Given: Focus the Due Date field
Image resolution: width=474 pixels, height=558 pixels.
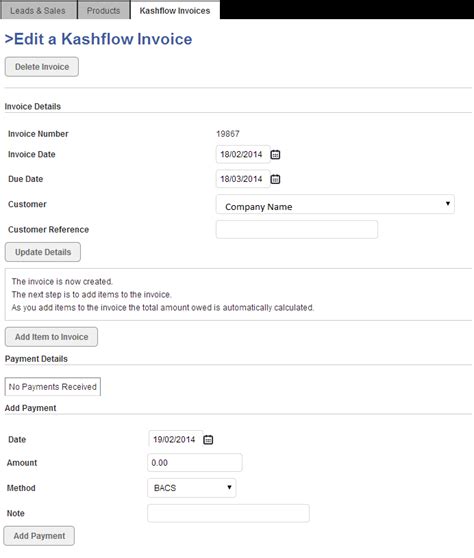Looking at the screenshot, I should (x=243, y=179).
